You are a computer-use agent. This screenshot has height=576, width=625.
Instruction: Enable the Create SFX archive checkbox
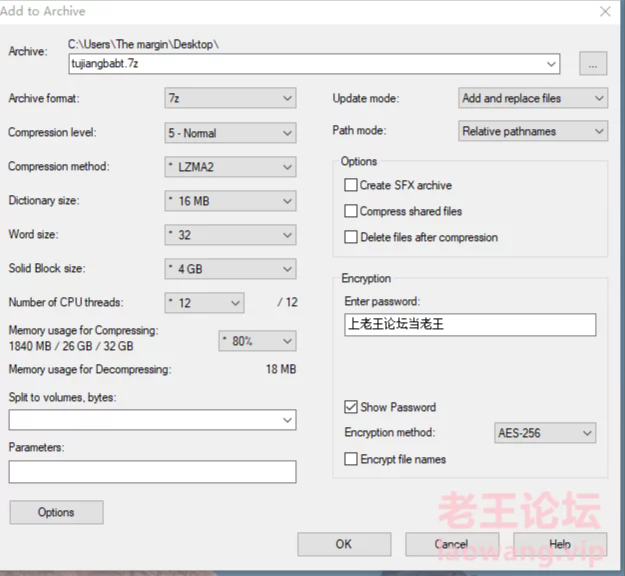[x=350, y=185]
